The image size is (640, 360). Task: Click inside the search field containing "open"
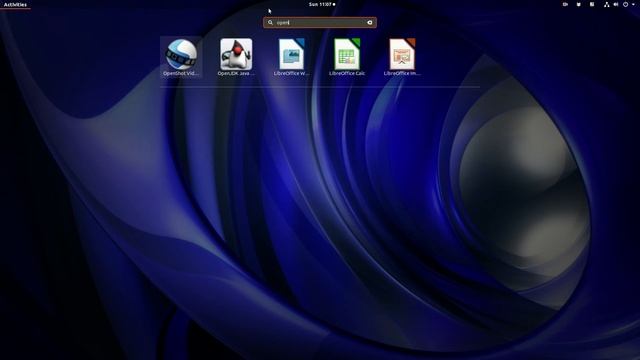coord(320,22)
